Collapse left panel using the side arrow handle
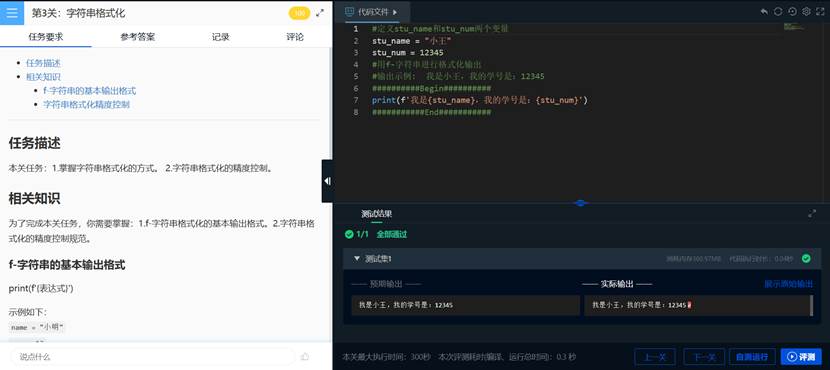The image size is (830, 370). 327,181
